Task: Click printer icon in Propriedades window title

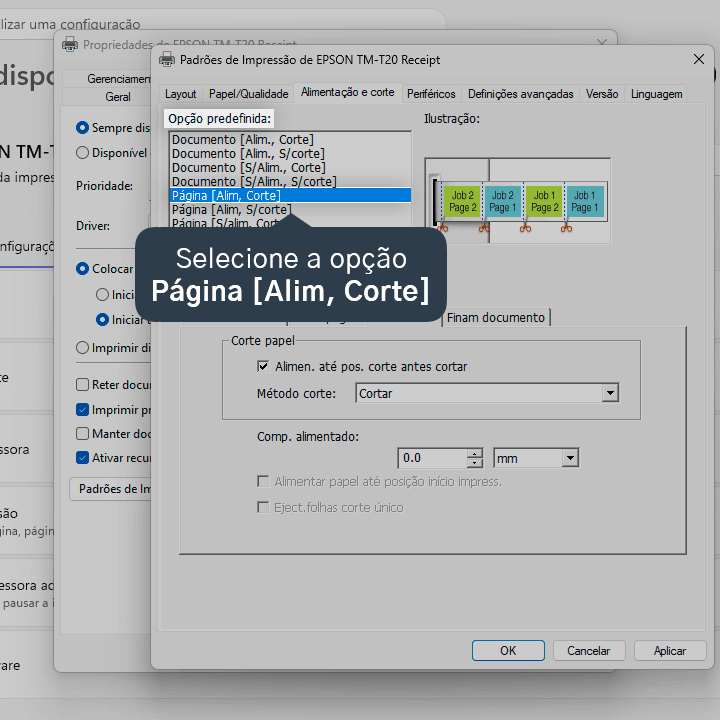Action: point(70,45)
